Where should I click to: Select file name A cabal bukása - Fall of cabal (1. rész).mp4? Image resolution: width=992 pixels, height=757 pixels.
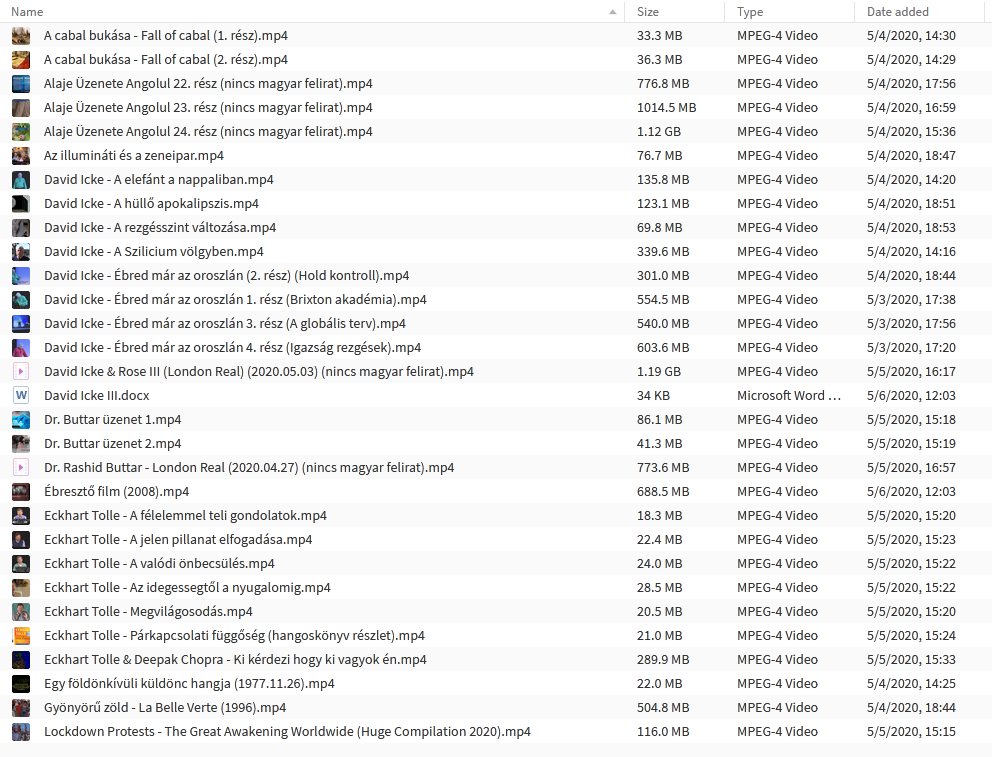tap(166, 36)
